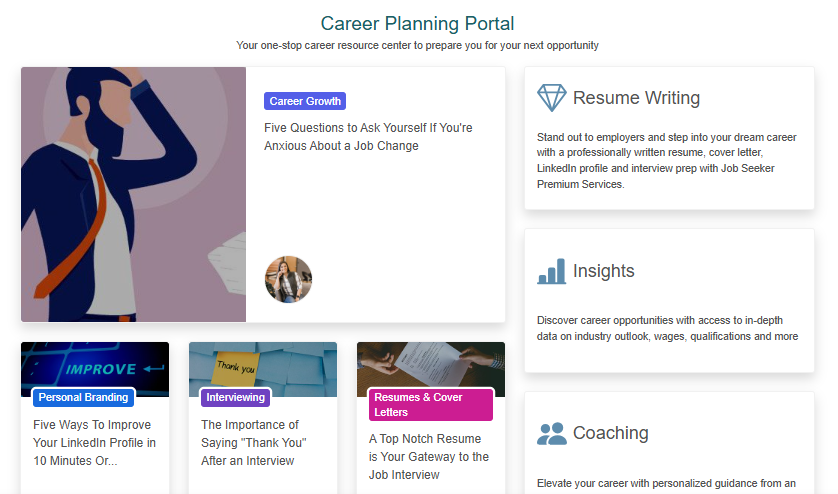838x494 pixels.
Task: Open the Insights section heading
Action: point(603,271)
